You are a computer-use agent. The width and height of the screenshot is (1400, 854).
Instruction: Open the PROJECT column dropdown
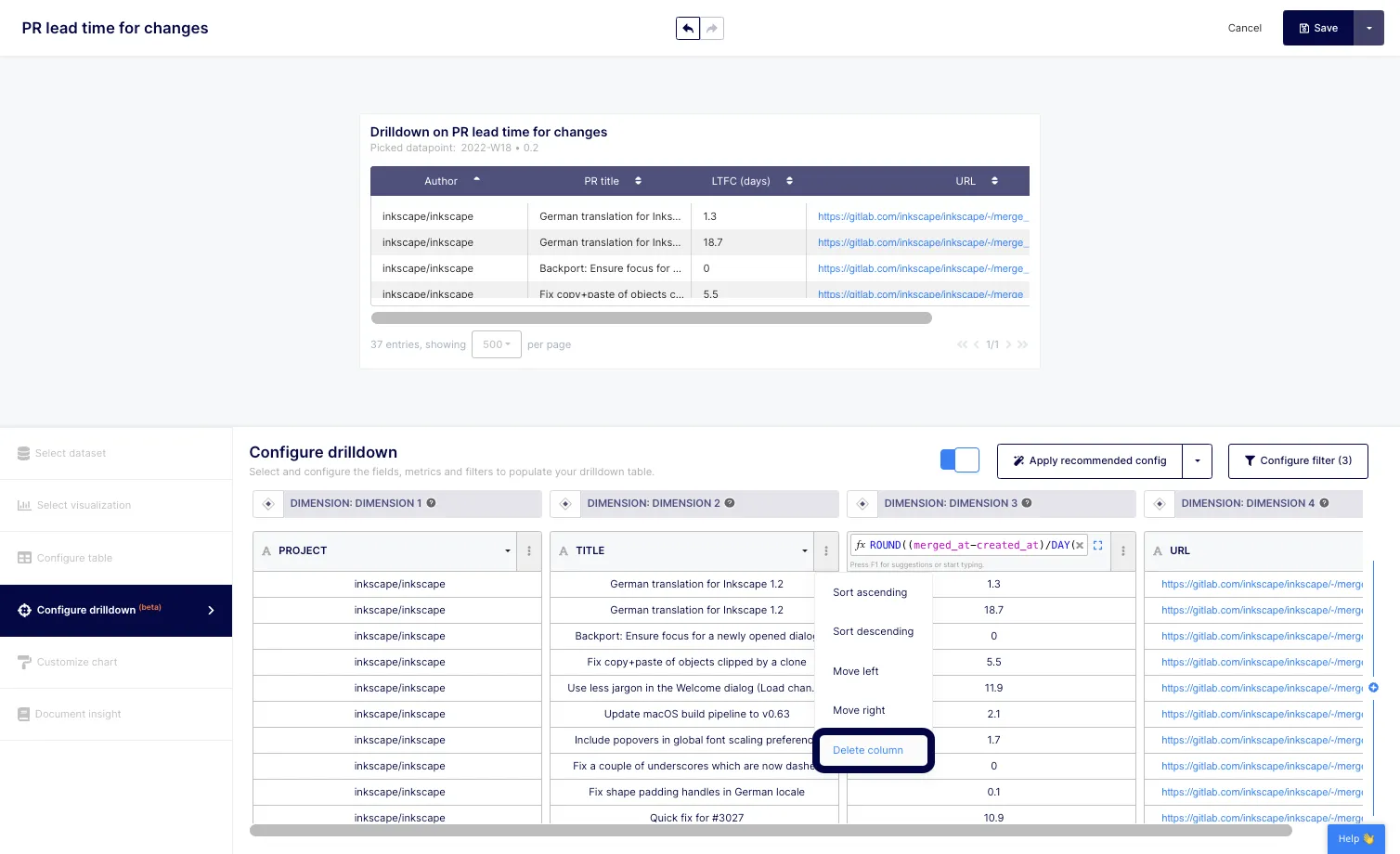click(x=507, y=550)
